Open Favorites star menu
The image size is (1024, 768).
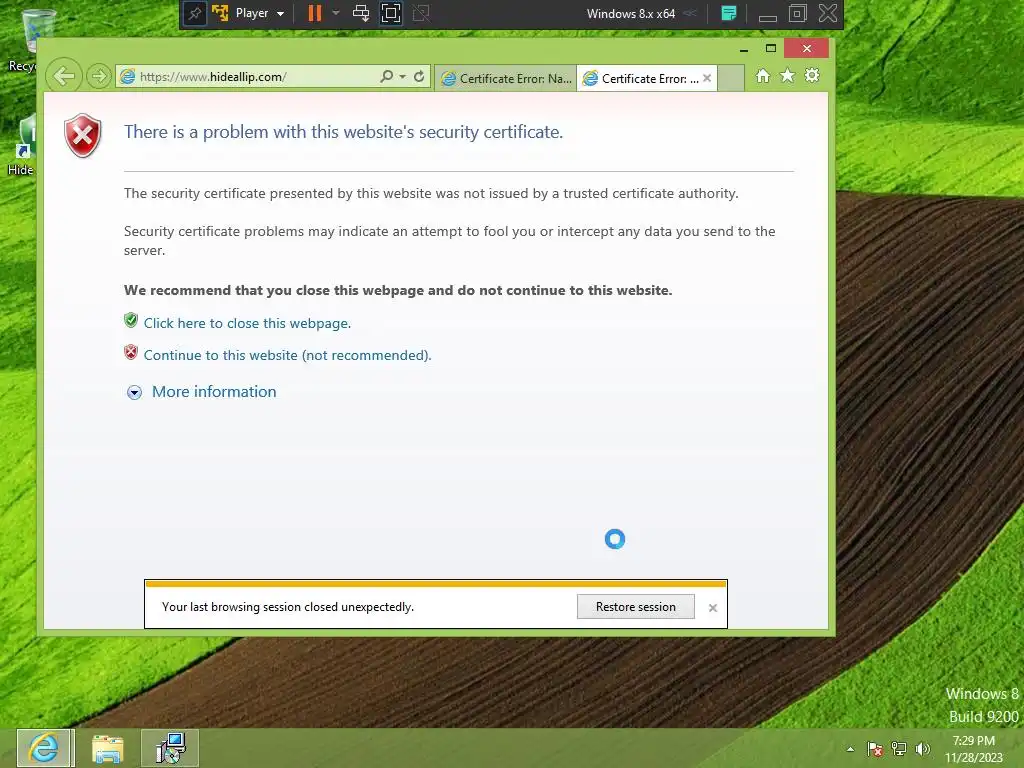pyautogui.click(x=788, y=76)
